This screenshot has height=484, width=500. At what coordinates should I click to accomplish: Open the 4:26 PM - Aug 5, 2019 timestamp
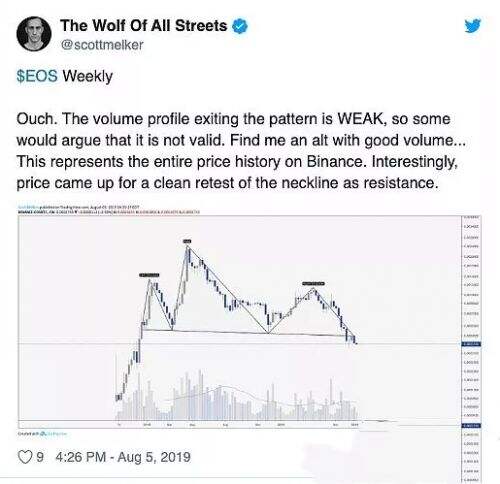(x=123, y=457)
